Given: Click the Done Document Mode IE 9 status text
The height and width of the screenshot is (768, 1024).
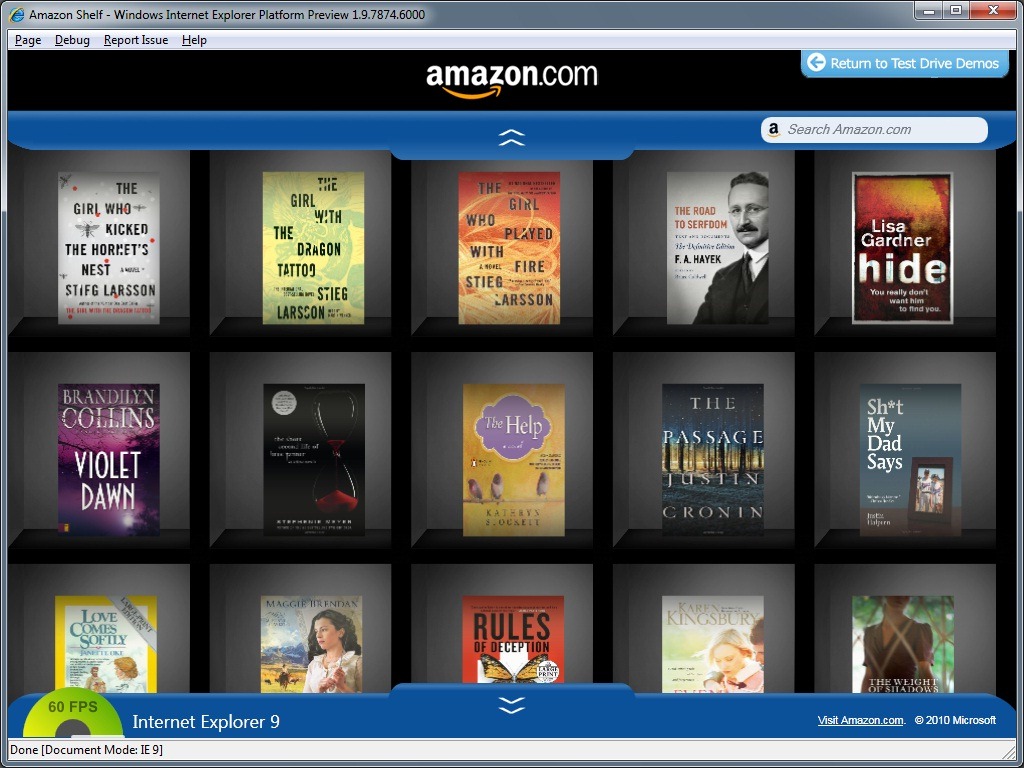Looking at the screenshot, I should click(86, 750).
